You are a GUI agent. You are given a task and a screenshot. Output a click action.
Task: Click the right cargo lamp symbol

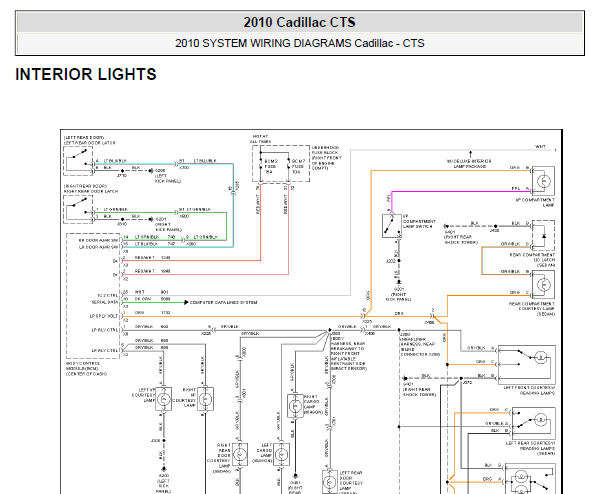(295, 406)
